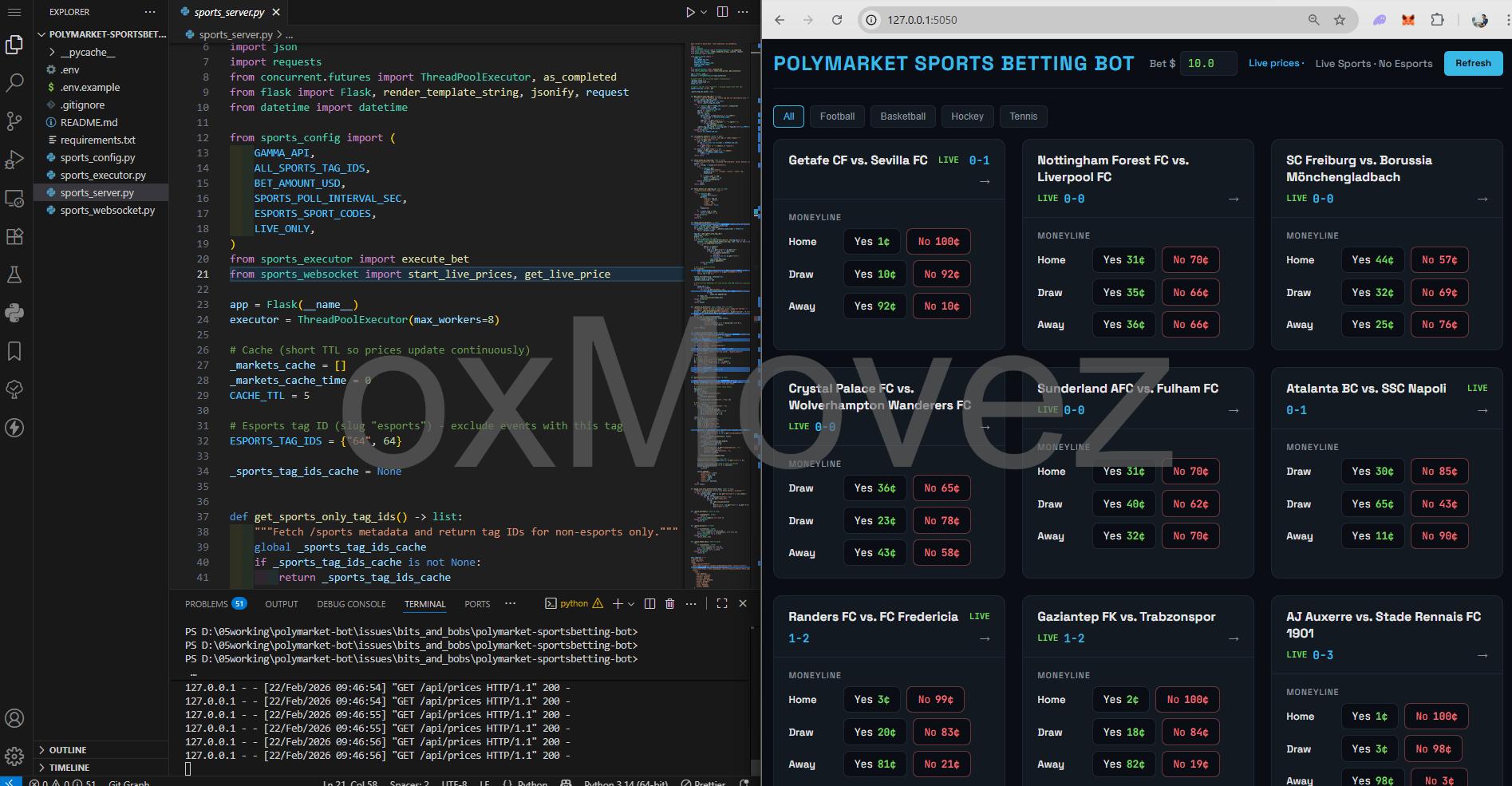Image resolution: width=1512 pixels, height=786 pixels.
Task: Select the Basketball filter
Action: click(903, 117)
